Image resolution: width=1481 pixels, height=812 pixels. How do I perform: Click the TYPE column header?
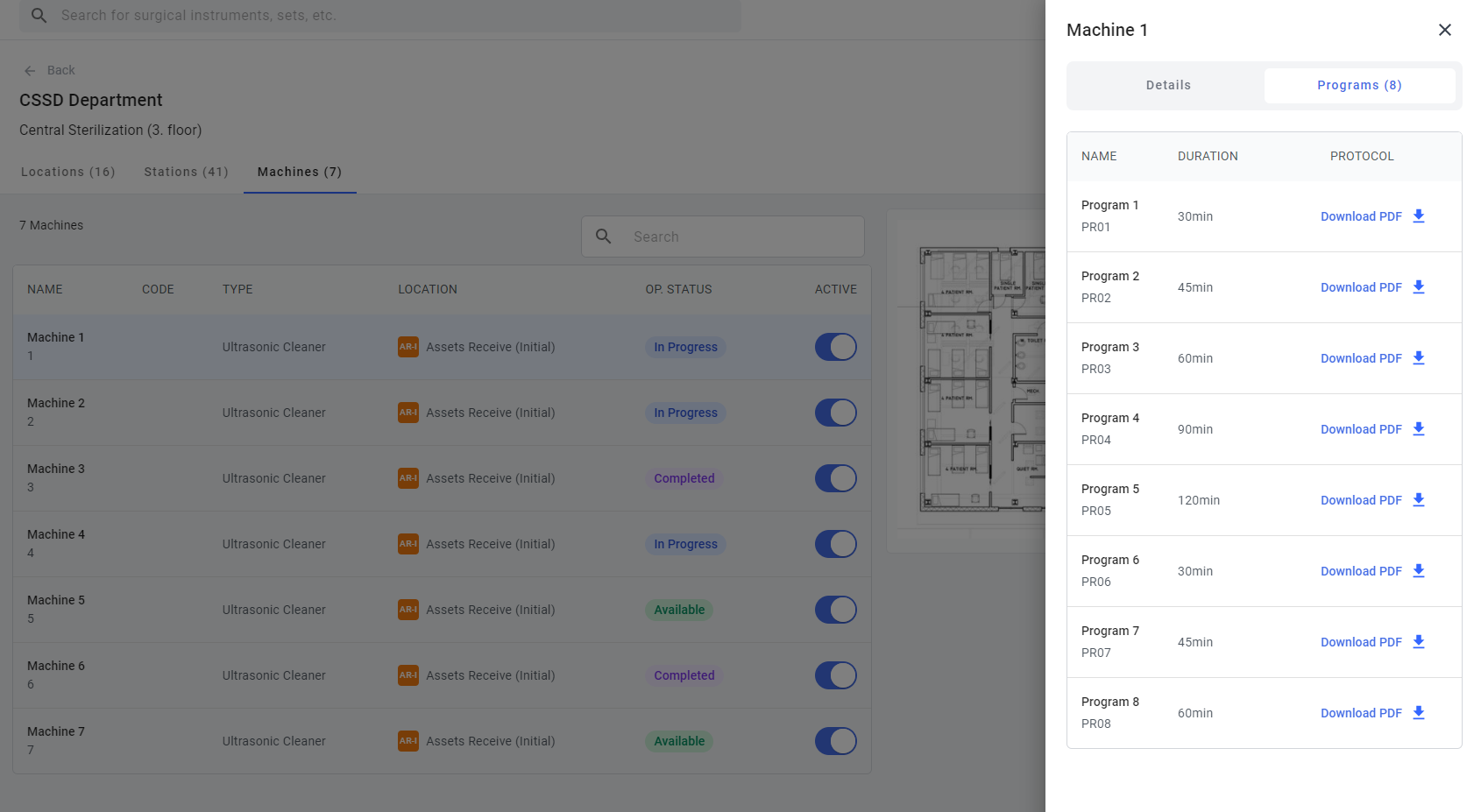pos(237,289)
